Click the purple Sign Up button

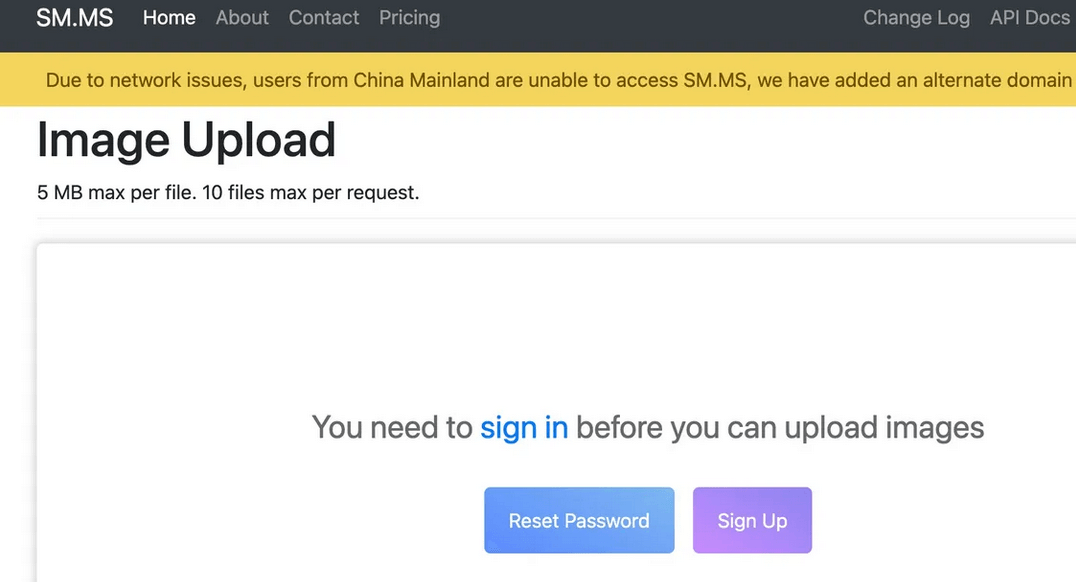pyautogui.click(x=752, y=520)
